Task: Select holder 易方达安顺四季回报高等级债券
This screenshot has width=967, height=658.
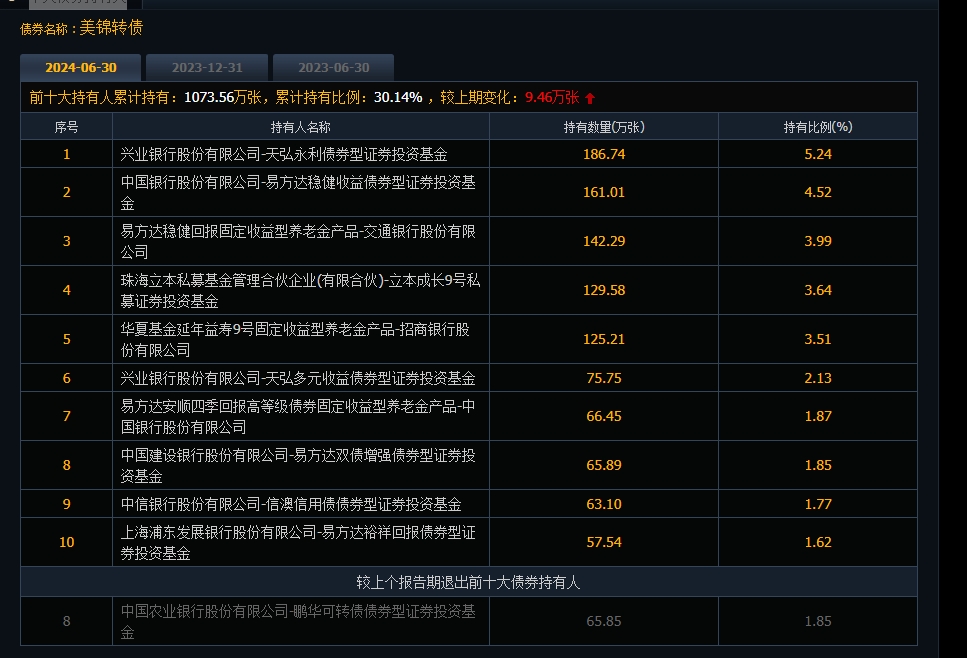Action: click(x=298, y=416)
